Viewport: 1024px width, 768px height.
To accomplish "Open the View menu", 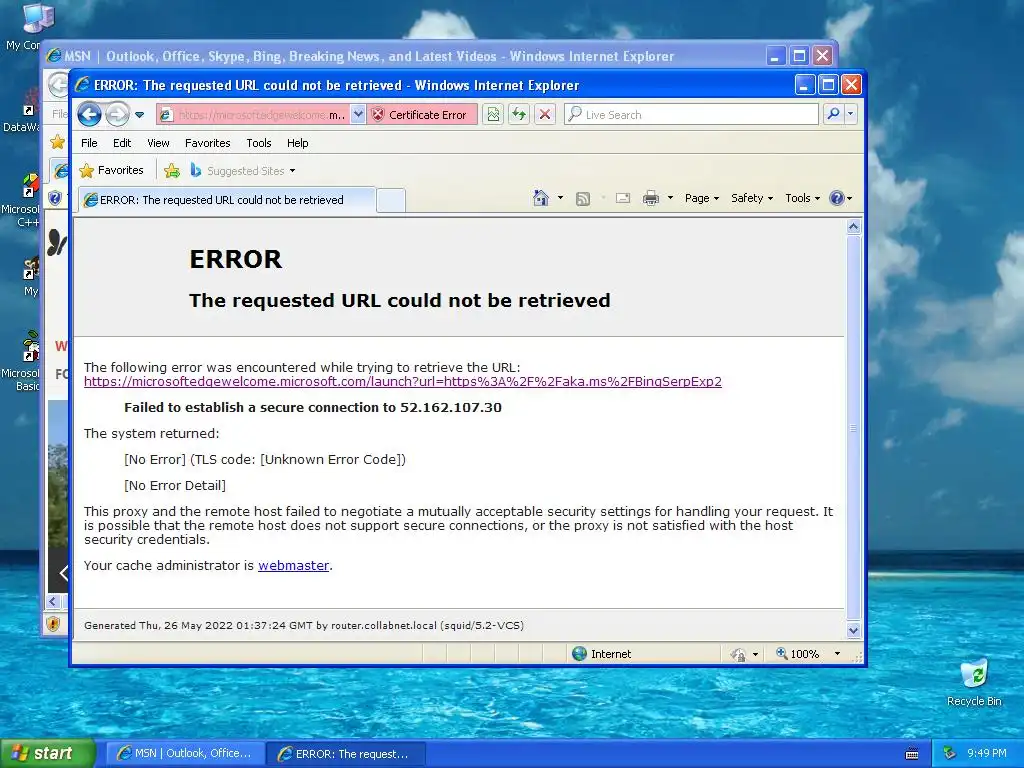I will [x=158, y=143].
